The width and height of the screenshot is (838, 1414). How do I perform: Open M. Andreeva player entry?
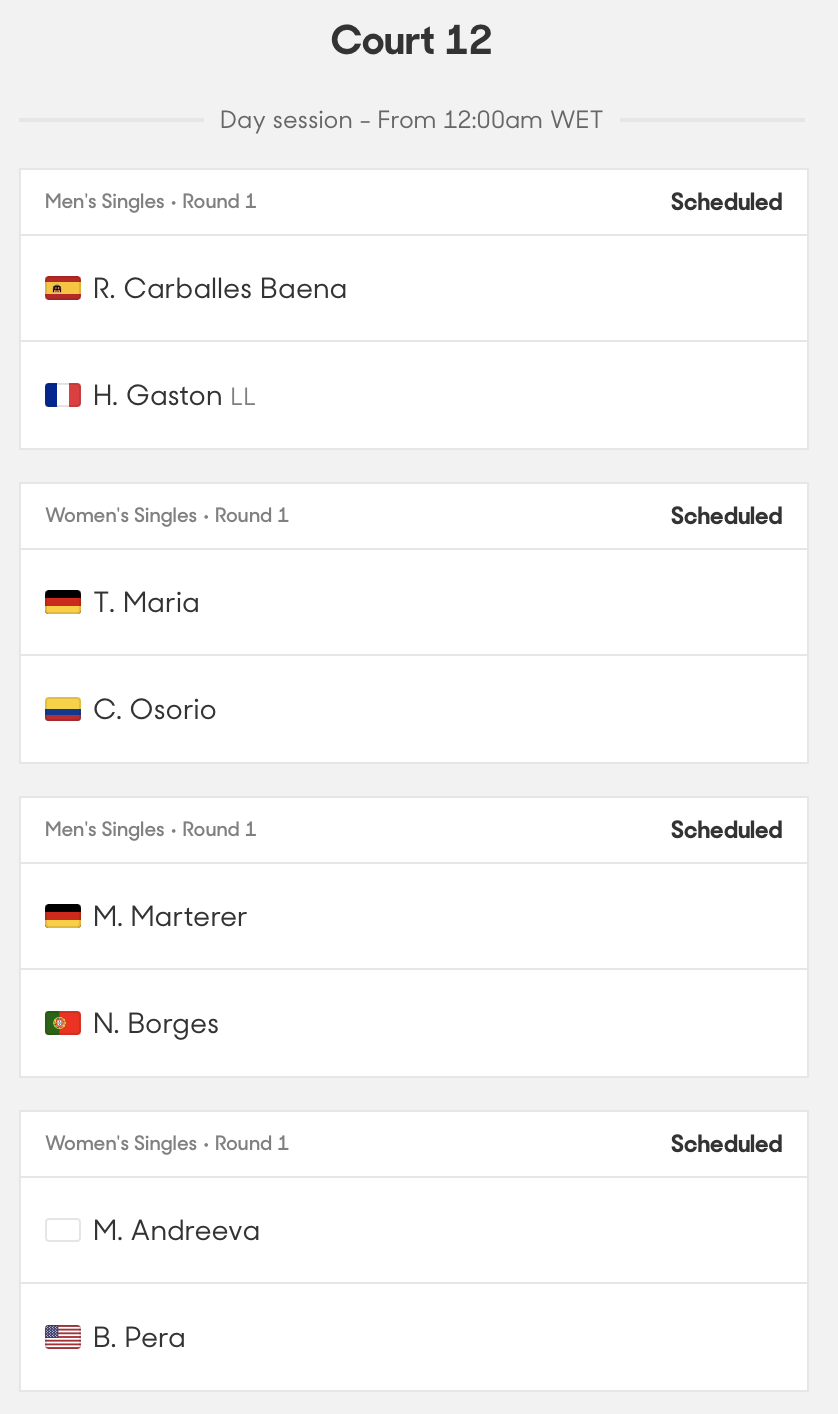(x=176, y=1231)
